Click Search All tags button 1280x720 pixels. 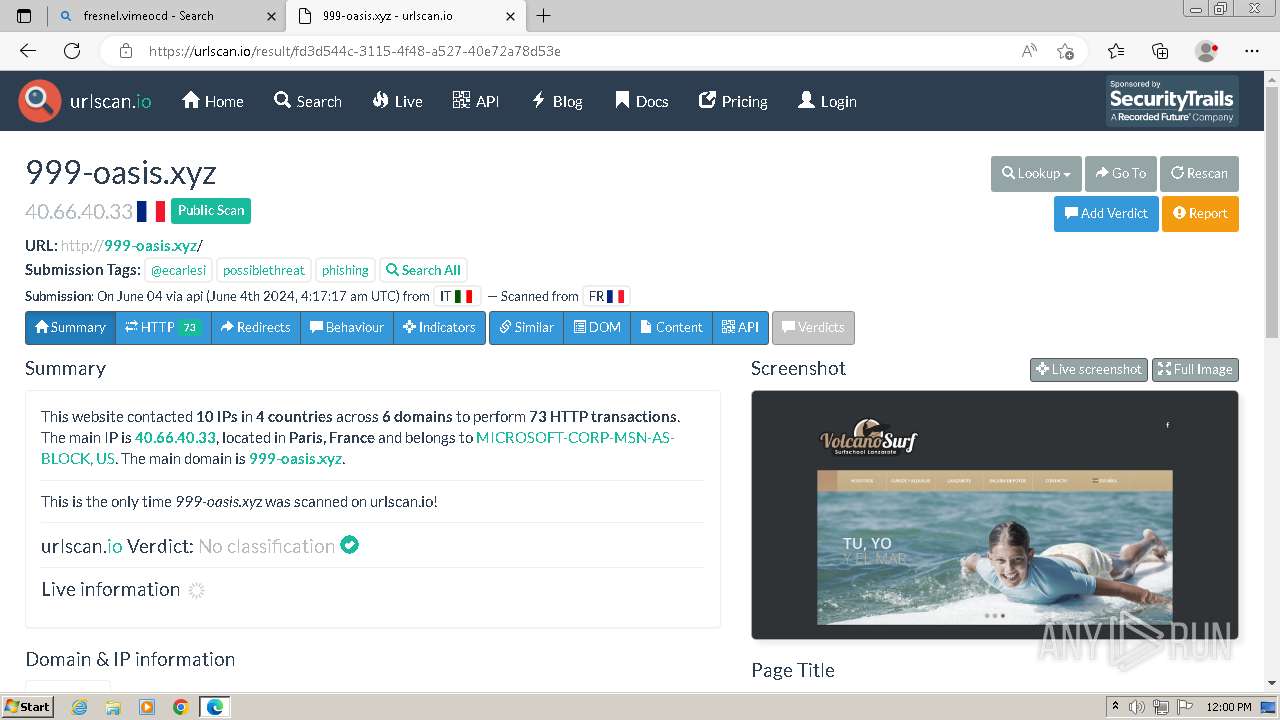pyautogui.click(x=423, y=270)
